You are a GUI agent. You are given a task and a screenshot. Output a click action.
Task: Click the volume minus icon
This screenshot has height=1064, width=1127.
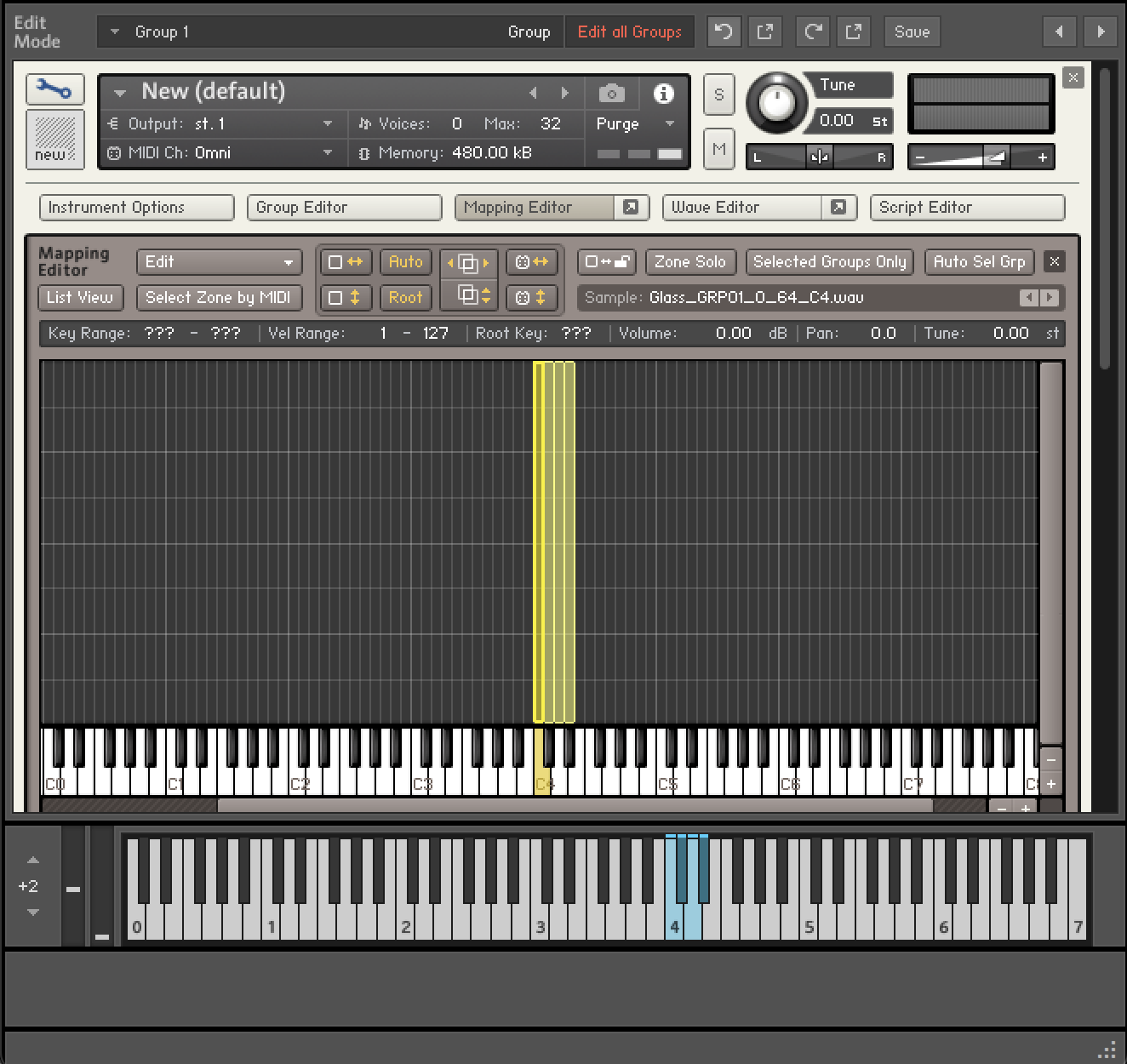(x=920, y=157)
